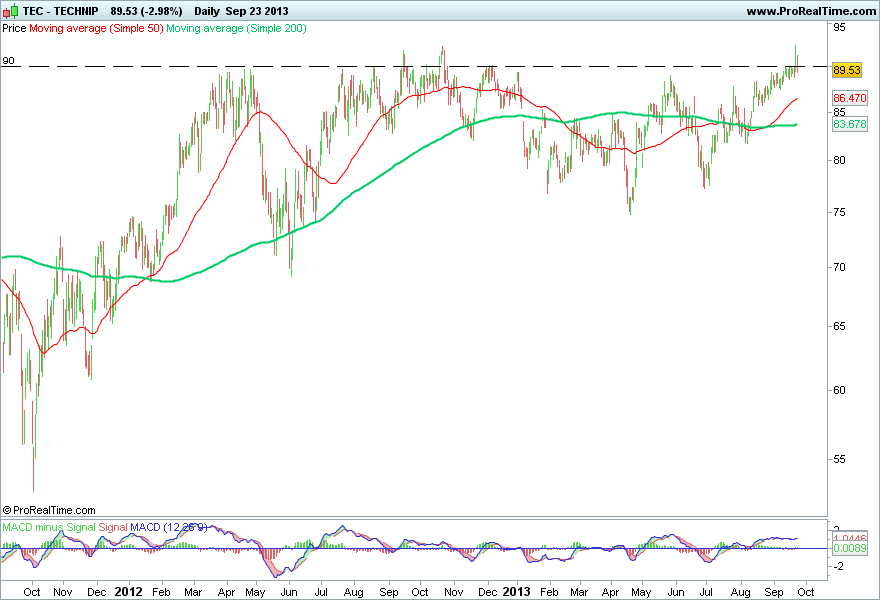Click the Sep label before the final Oct
The width and height of the screenshot is (880, 600).
tap(774, 592)
